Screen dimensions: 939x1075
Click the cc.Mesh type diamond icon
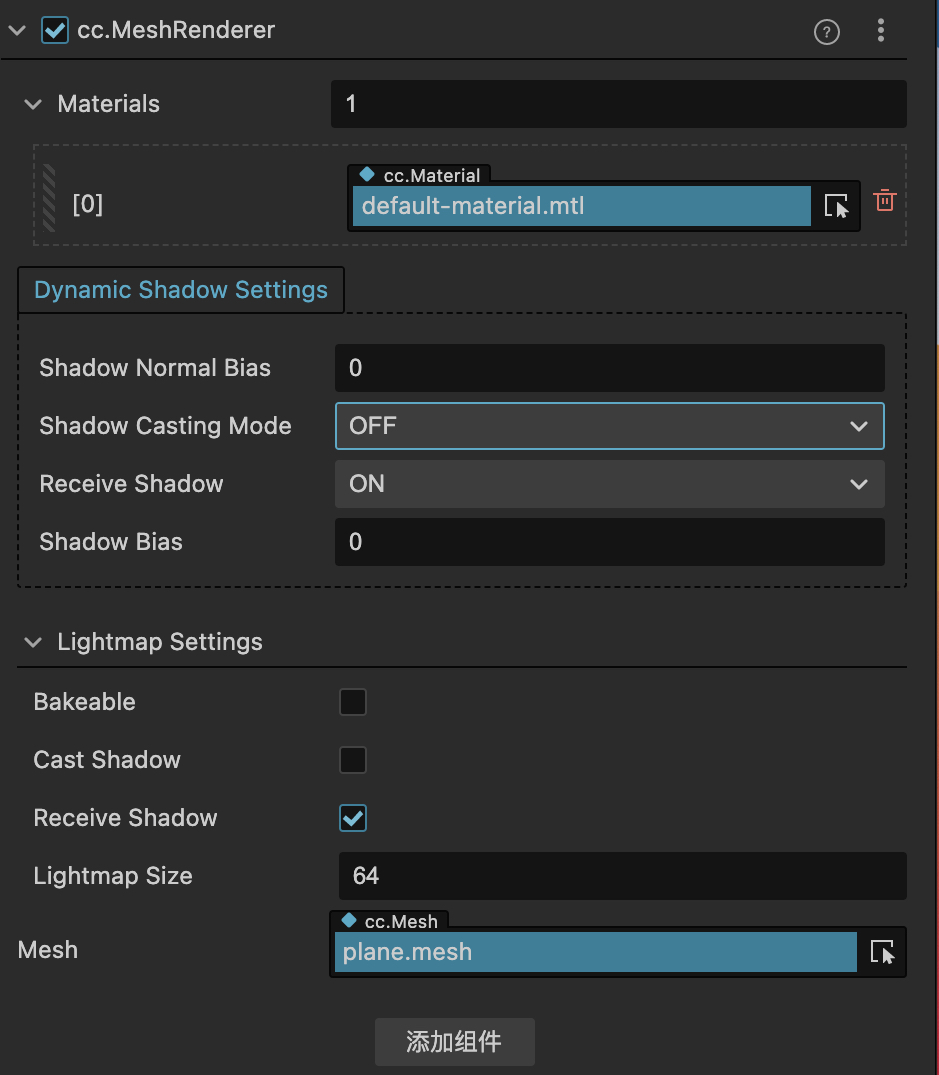(348, 920)
